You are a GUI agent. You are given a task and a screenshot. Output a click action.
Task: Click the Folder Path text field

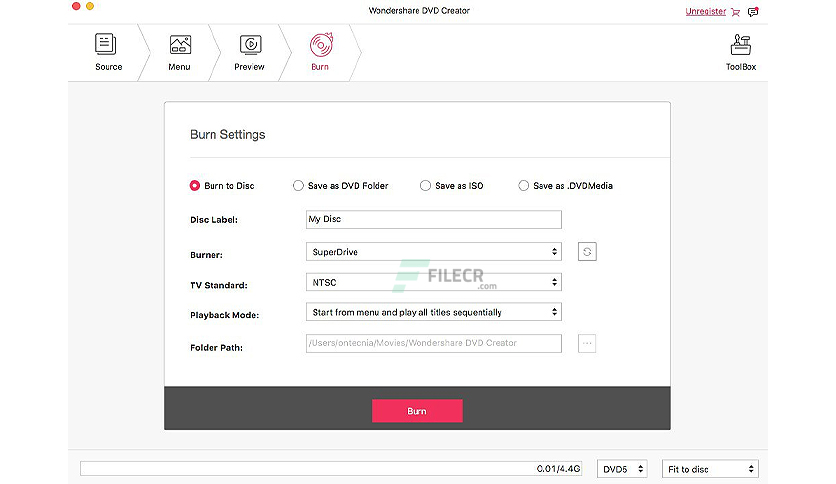coord(433,343)
